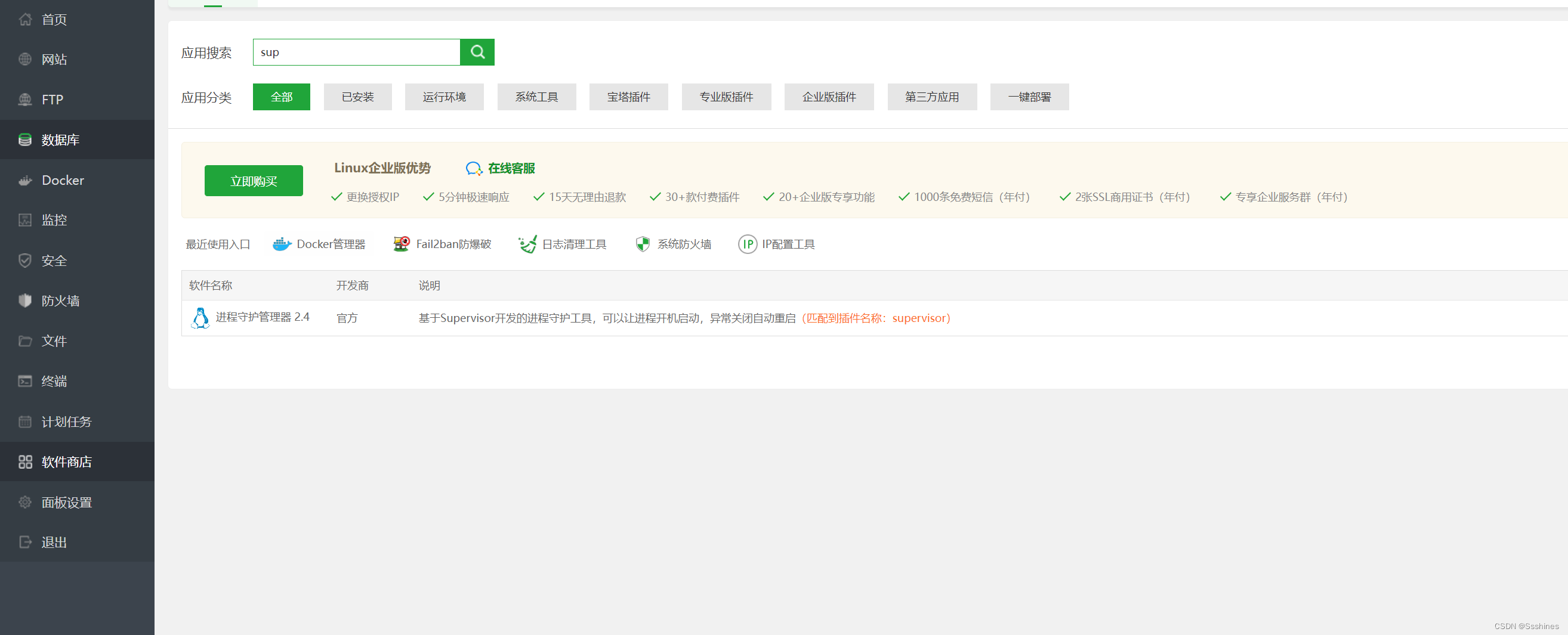The width and height of the screenshot is (1568, 635).
Task: Click the 立即购买 button
Action: coord(253,181)
